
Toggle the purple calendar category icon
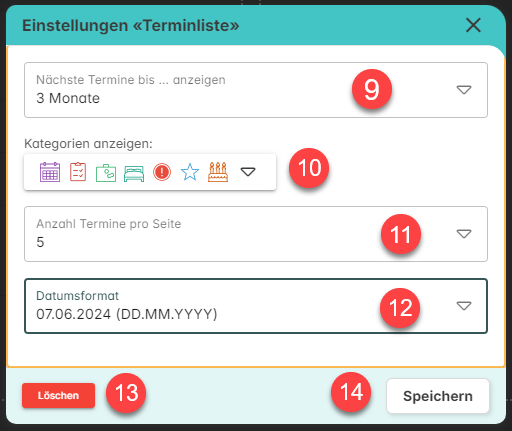click(50, 172)
